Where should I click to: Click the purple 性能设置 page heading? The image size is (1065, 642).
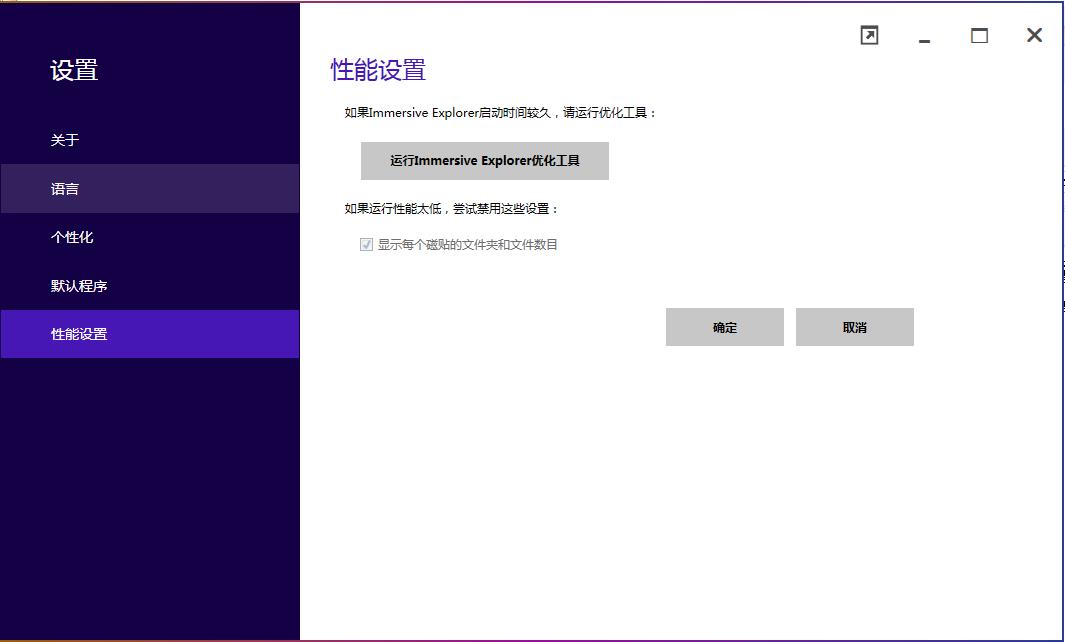(x=378, y=70)
